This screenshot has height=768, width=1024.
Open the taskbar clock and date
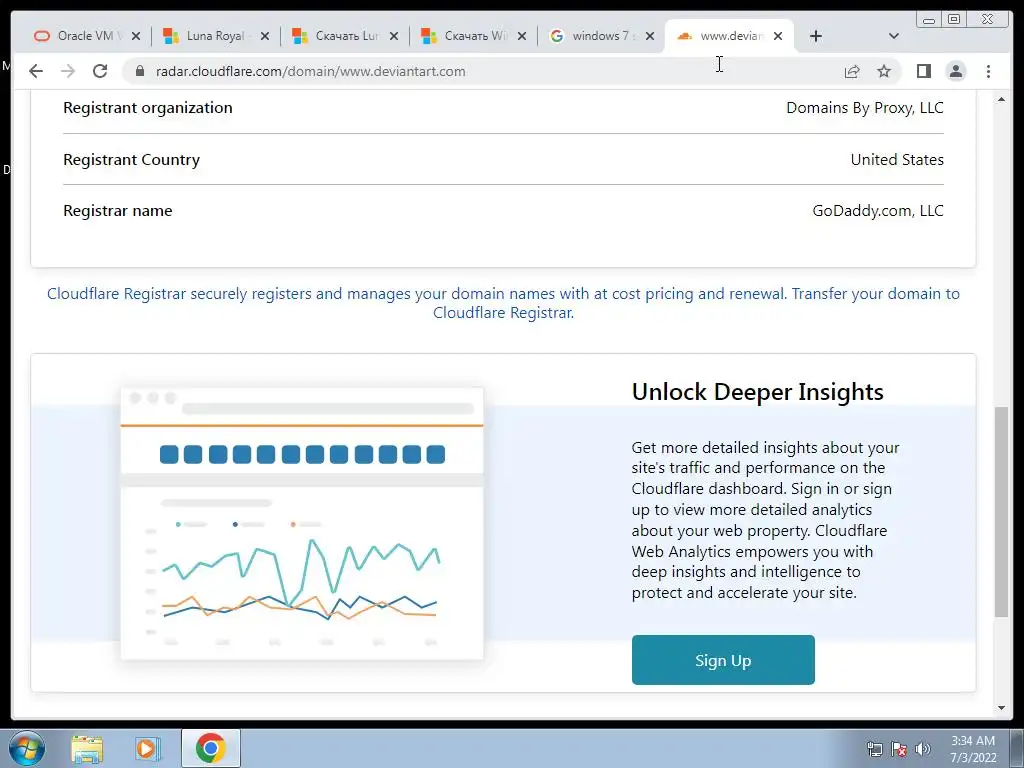(973, 749)
